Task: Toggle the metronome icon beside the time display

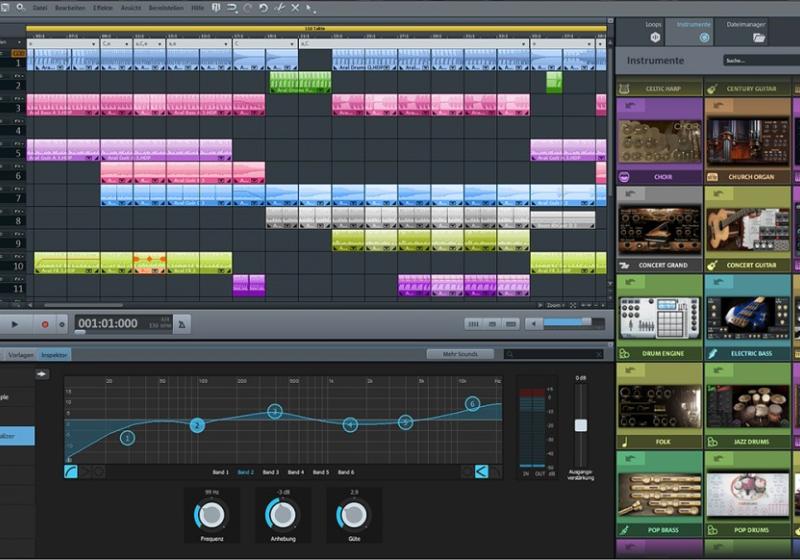Action: 182,324
